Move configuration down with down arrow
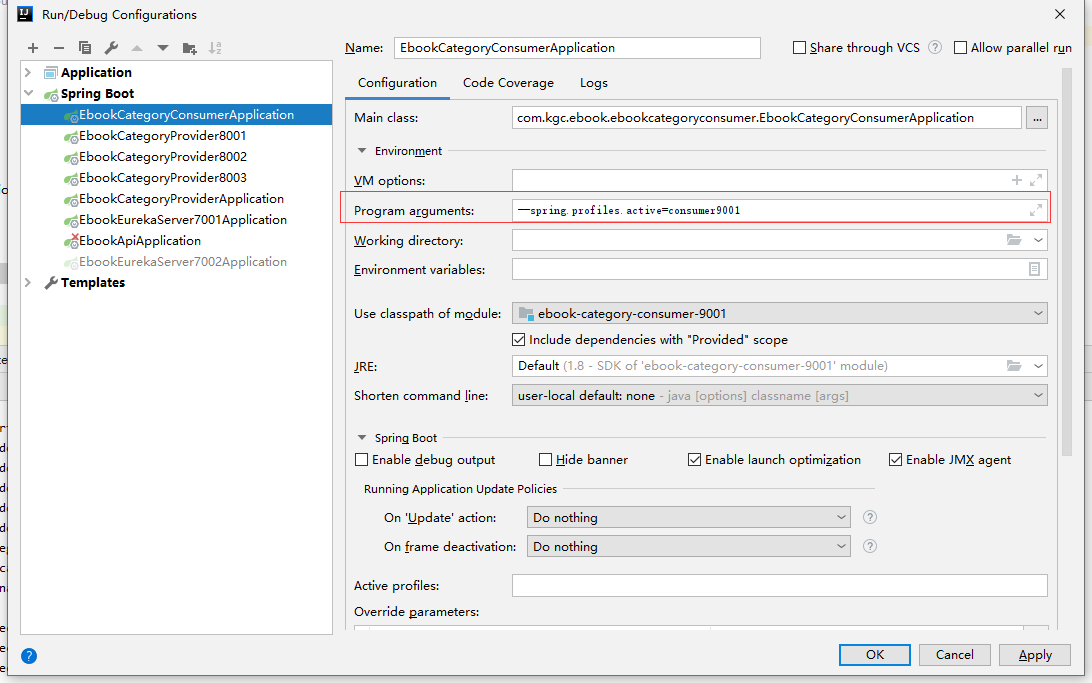 (163, 48)
